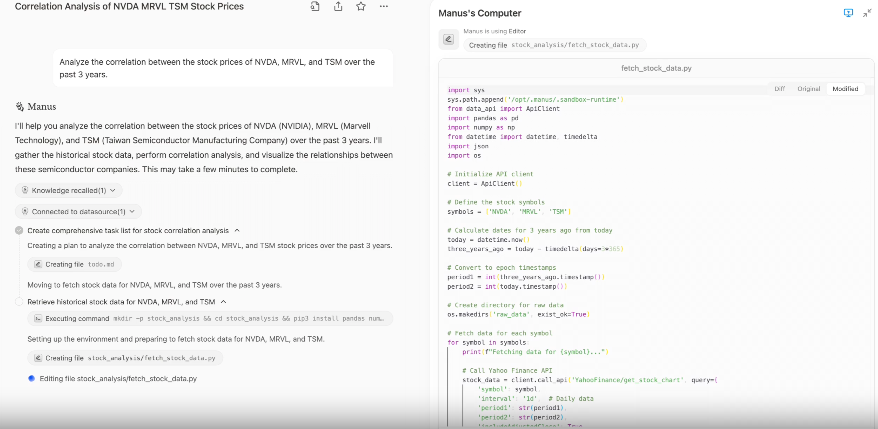Click the Editor tool icon

448,39
